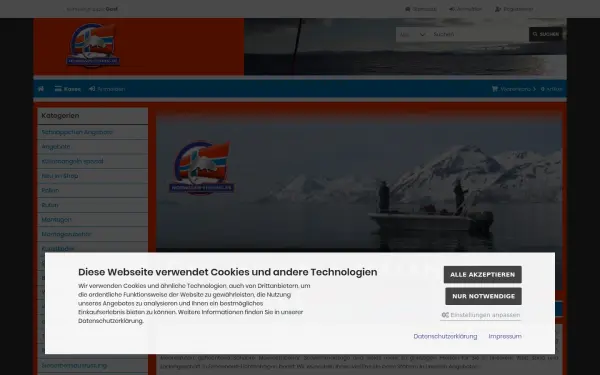The width and height of the screenshot is (600, 375).
Task: Open the Rollen category
Action: [93, 190]
